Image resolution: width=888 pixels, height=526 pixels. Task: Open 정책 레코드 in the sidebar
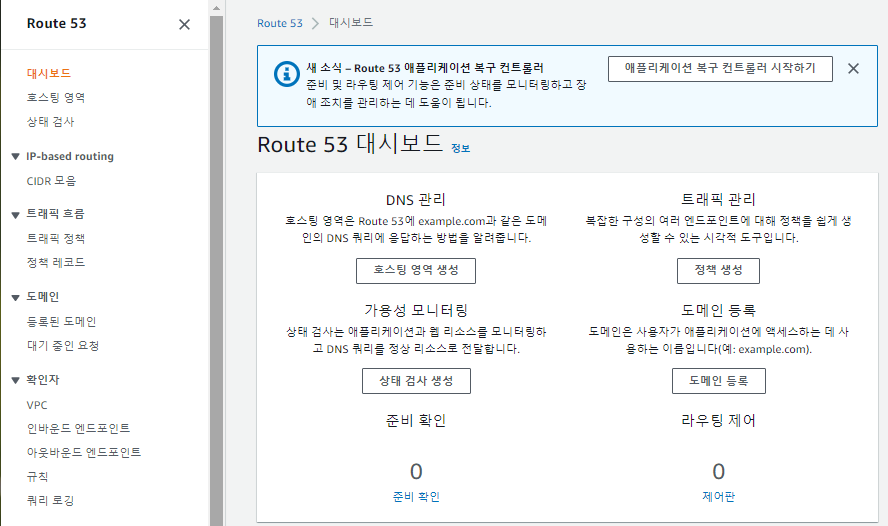pyautogui.click(x=56, y=262)
